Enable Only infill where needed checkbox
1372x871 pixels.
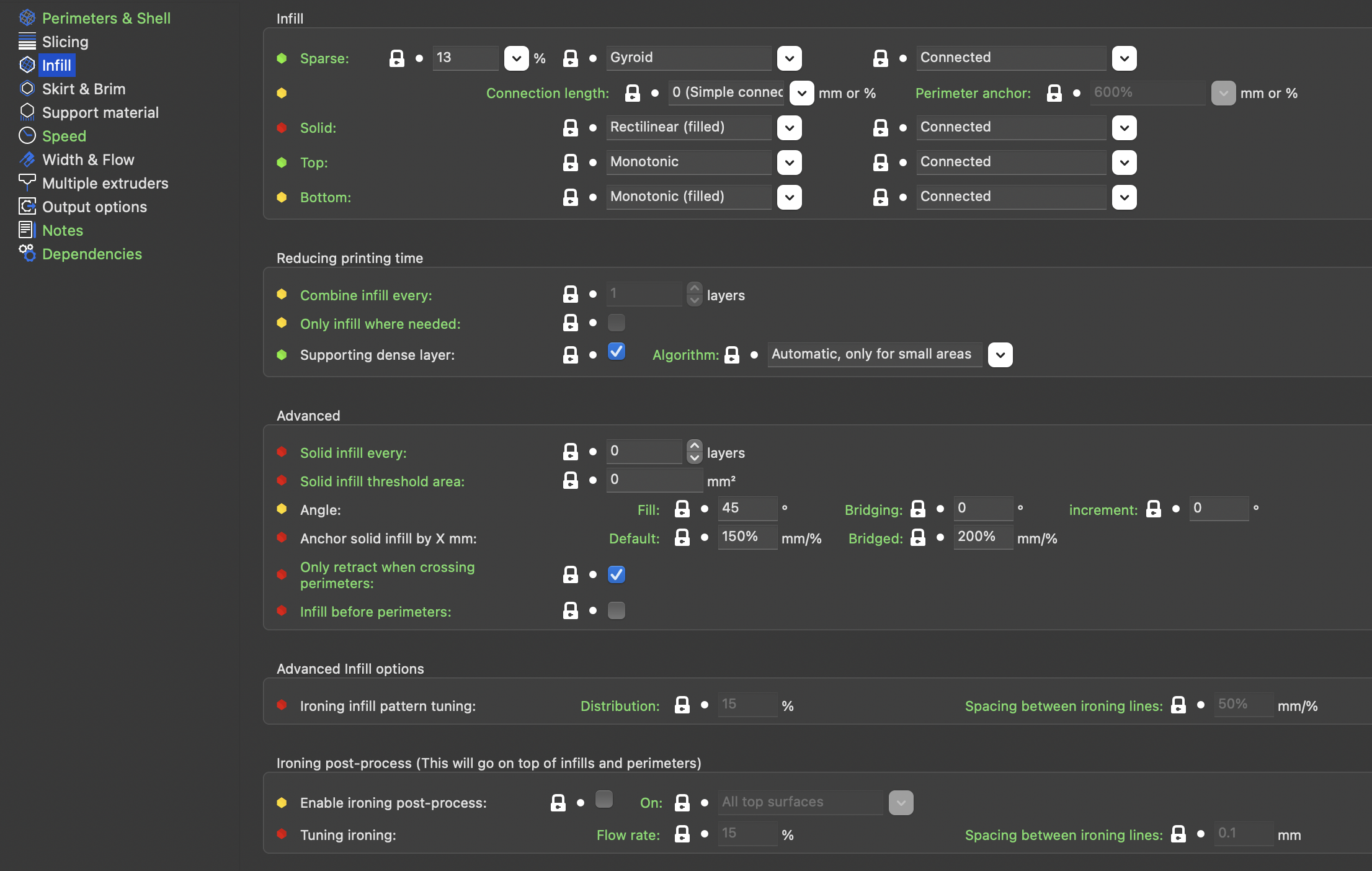(x=616, y=323)
